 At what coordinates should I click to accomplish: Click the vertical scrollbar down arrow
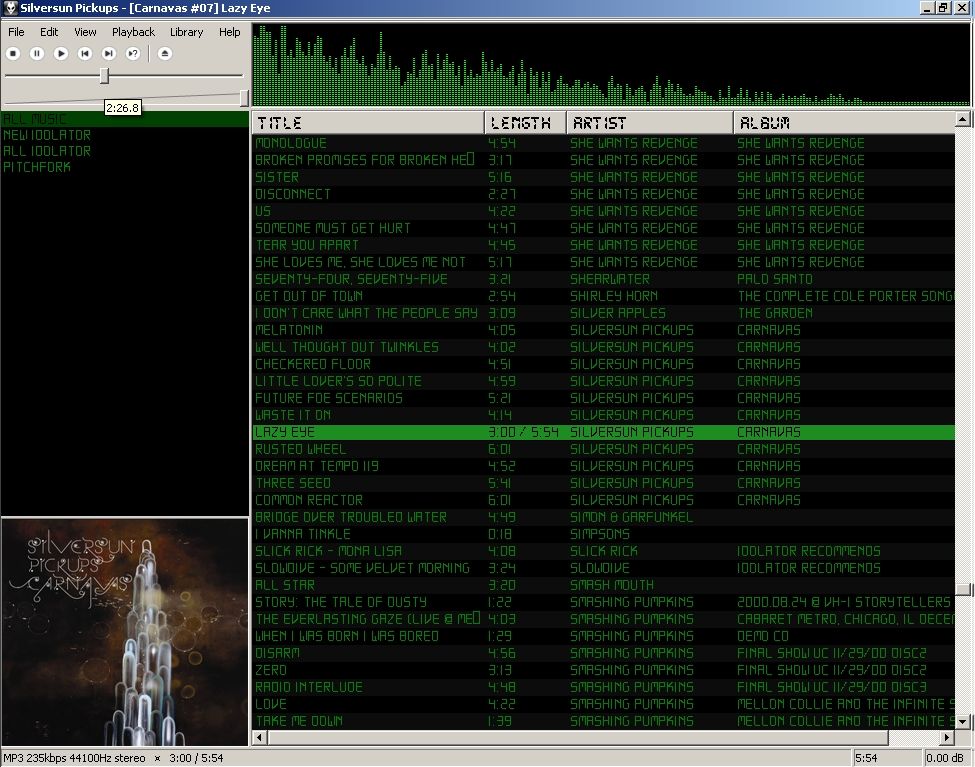pyautogui.click(x=963, y=722)
